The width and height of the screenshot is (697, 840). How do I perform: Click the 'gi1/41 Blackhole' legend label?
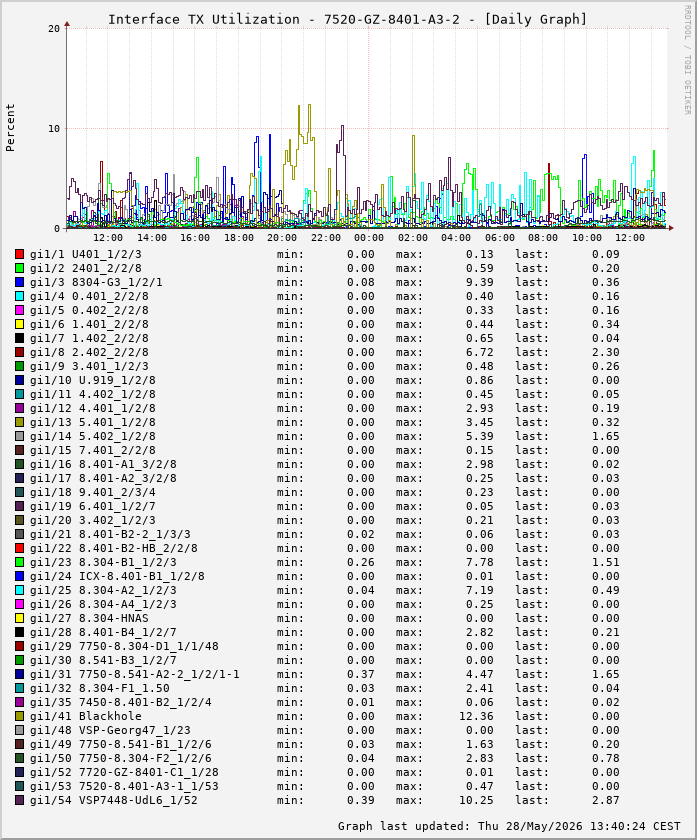point(86,716)
